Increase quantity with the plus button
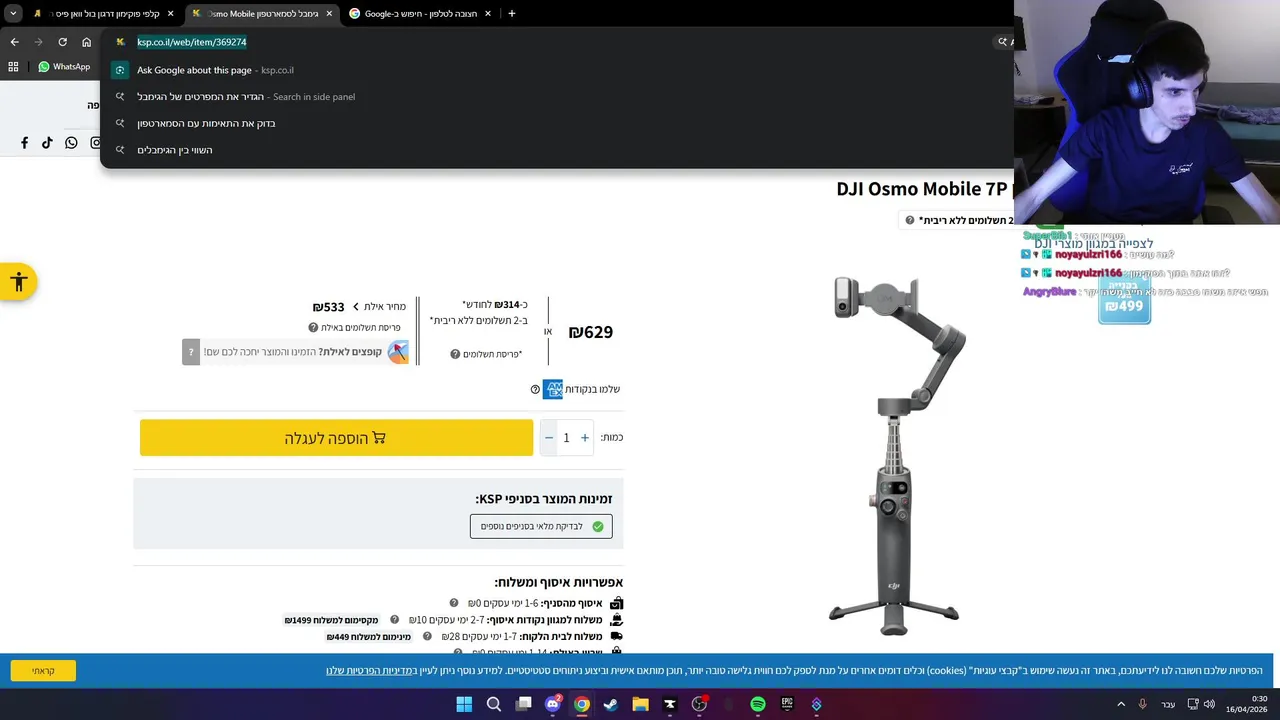 (x=585, y=438)
